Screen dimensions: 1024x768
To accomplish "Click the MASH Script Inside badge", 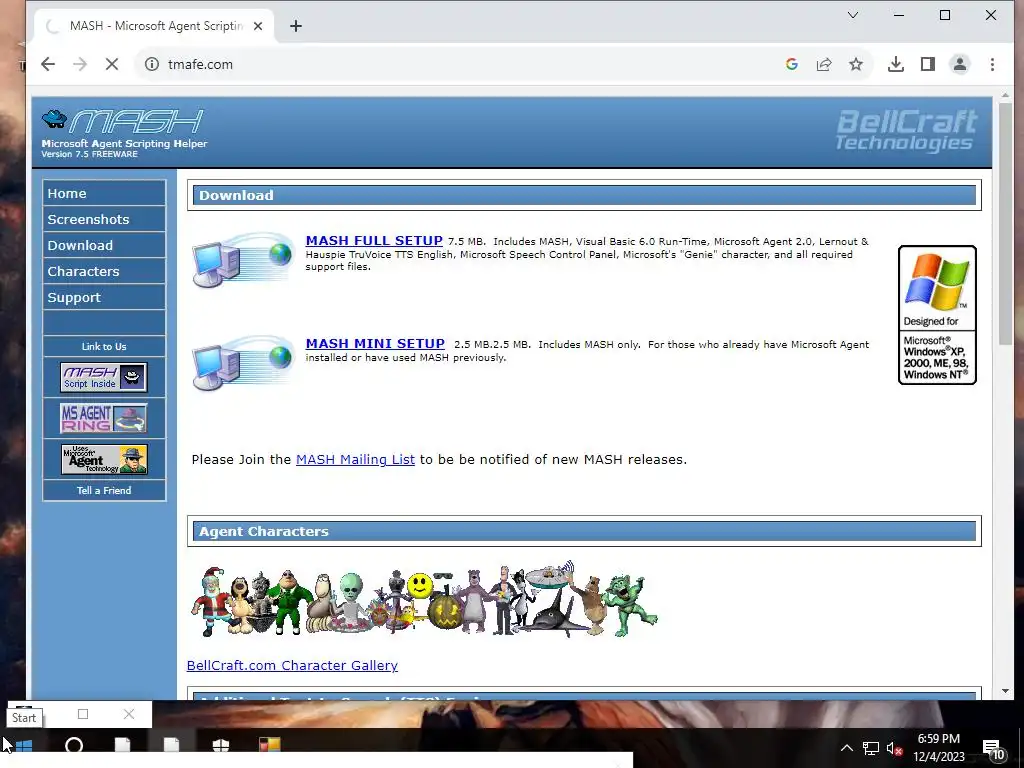I will coord(104,377).
